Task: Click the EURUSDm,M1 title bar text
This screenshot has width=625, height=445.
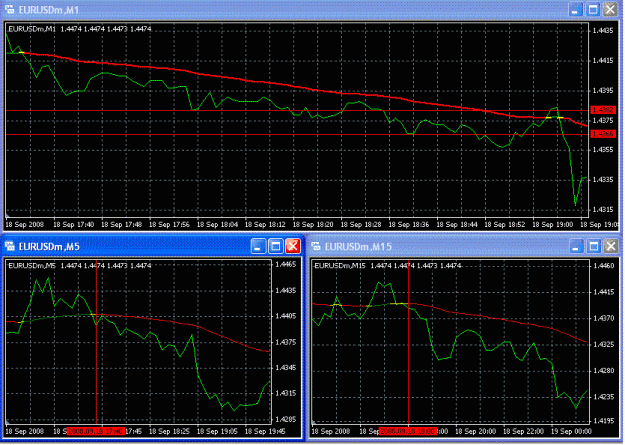Action: coord(49,10)
